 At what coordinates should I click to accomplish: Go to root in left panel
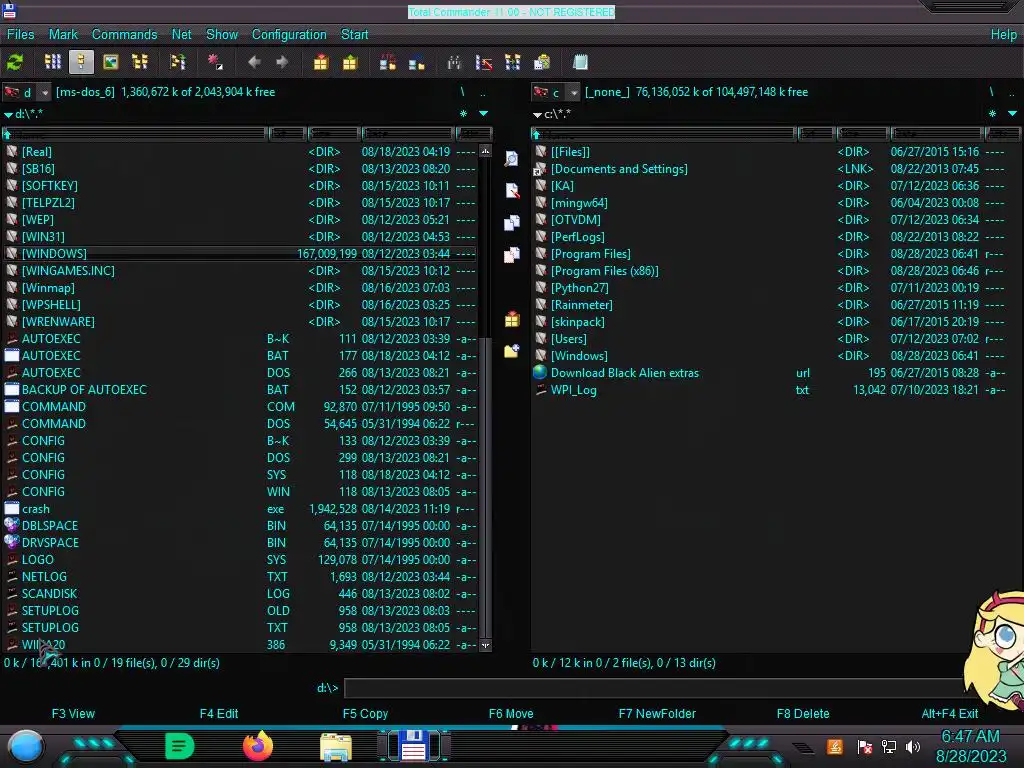462,92
